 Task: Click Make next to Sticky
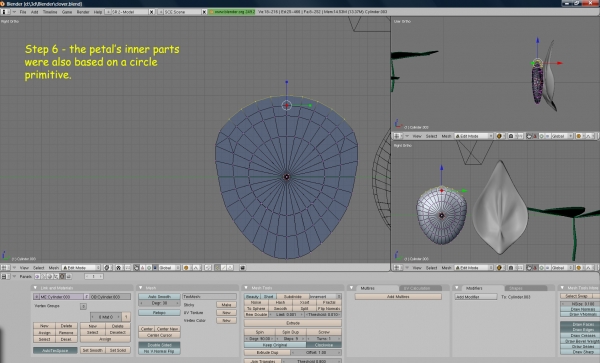[226, 305]
